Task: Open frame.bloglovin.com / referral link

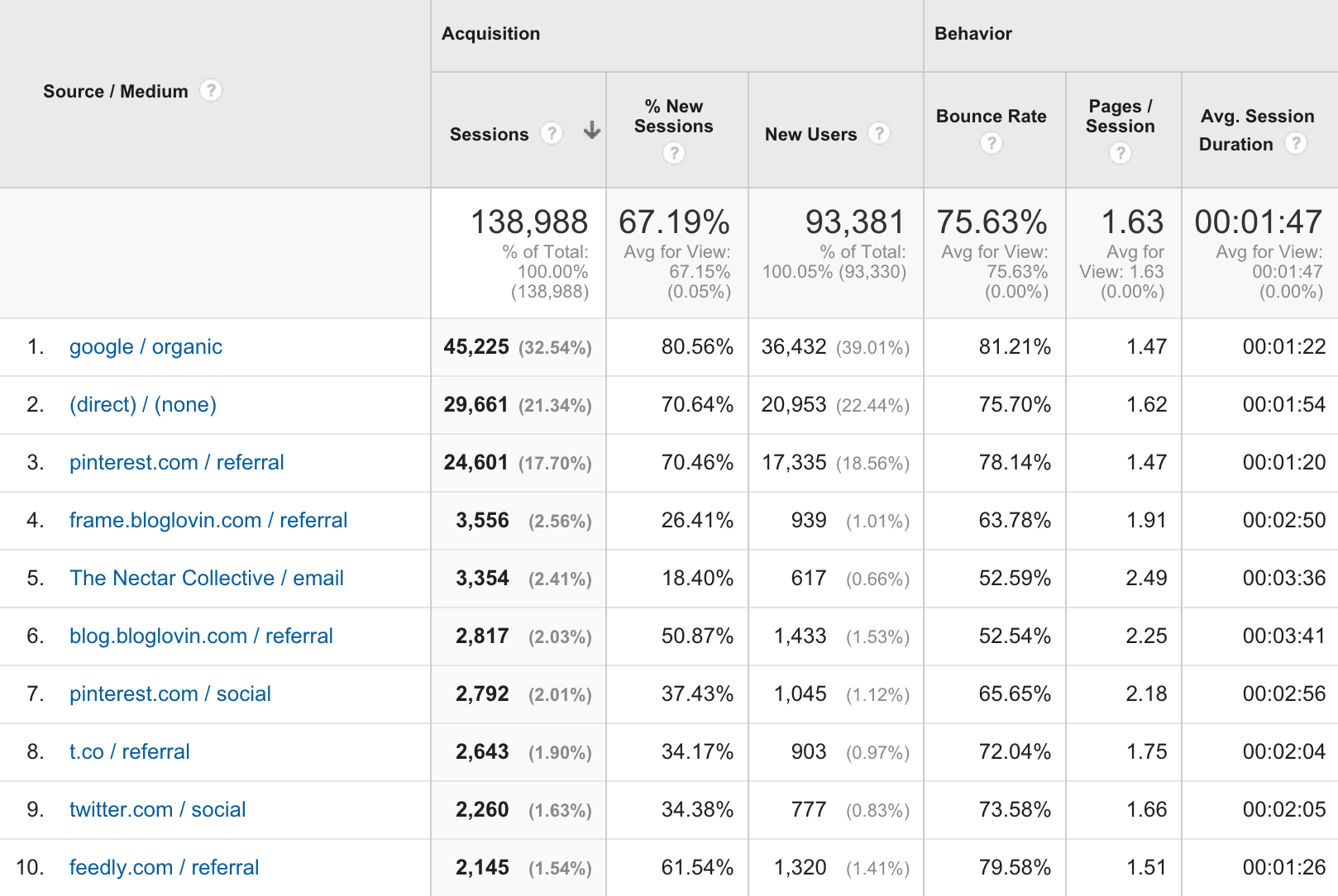Action: 208,520
